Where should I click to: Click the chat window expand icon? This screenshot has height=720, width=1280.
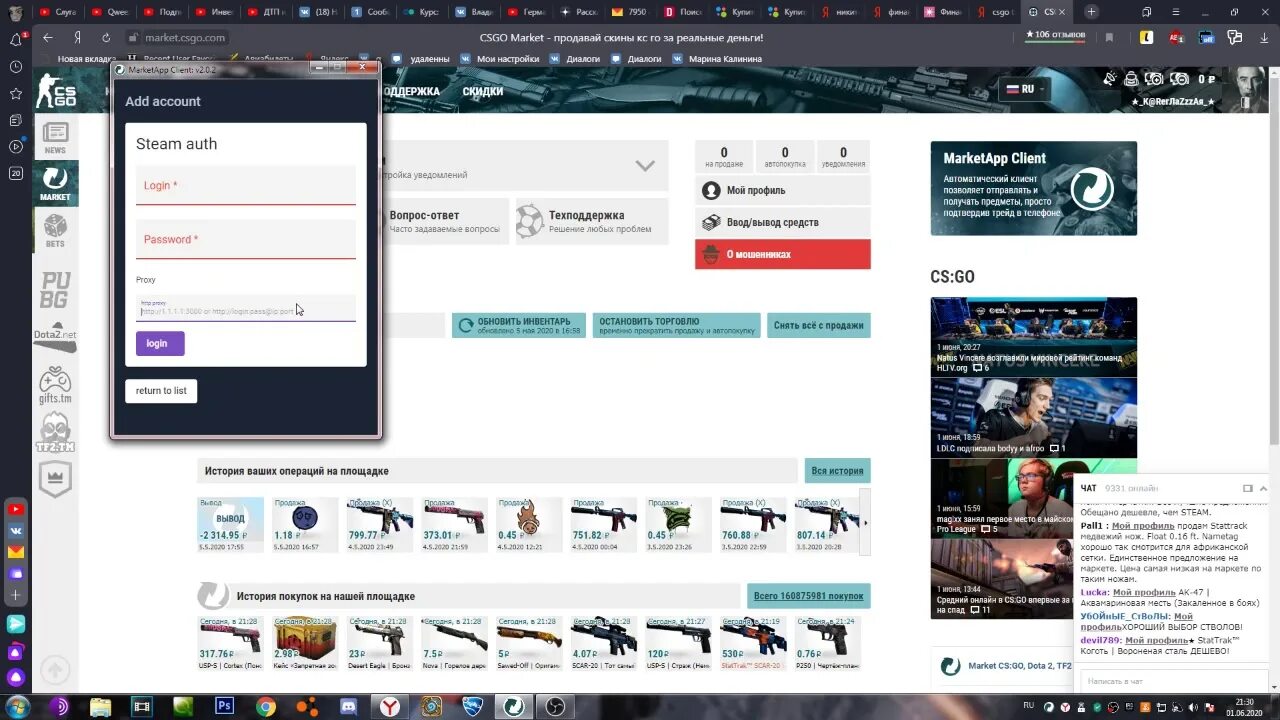1247,488
